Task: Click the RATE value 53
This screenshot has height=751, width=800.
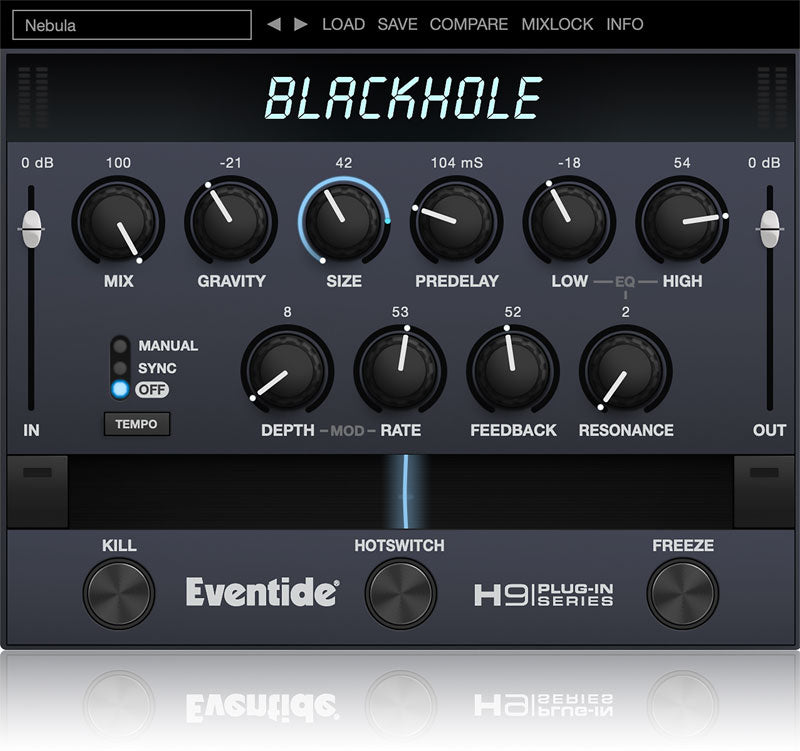Action: pos(400,312)
